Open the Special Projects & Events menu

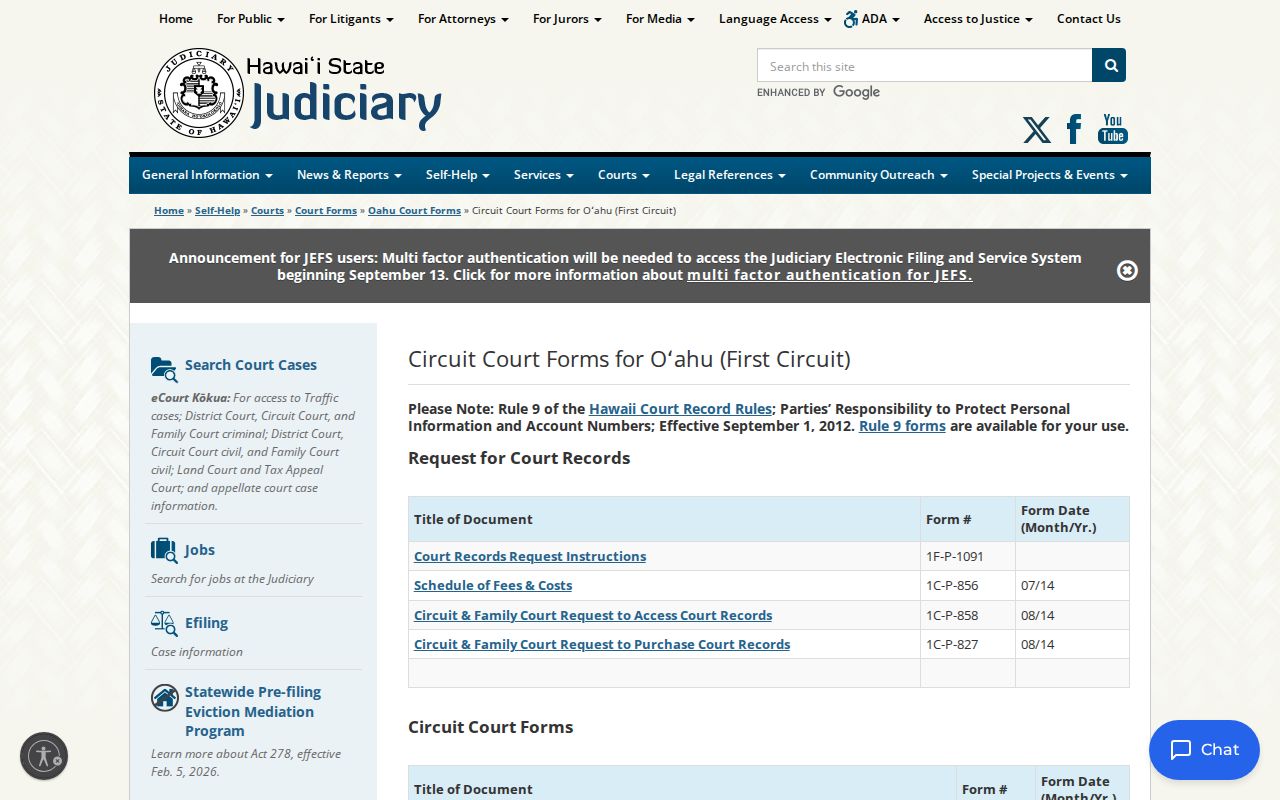[x=1050, y=175]
